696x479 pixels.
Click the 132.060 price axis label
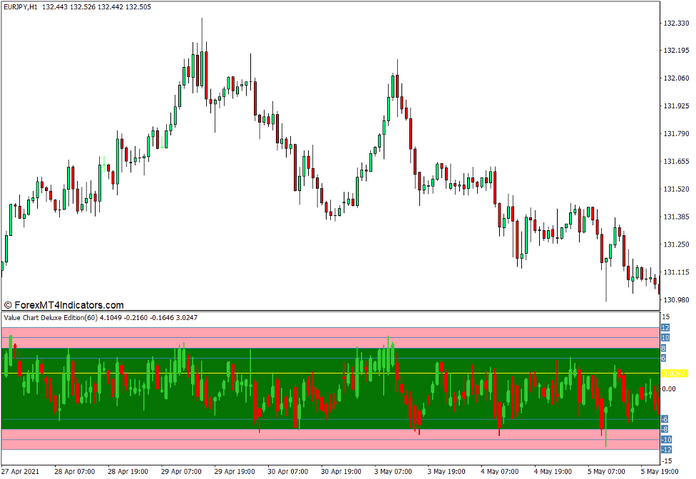[676, 78]
